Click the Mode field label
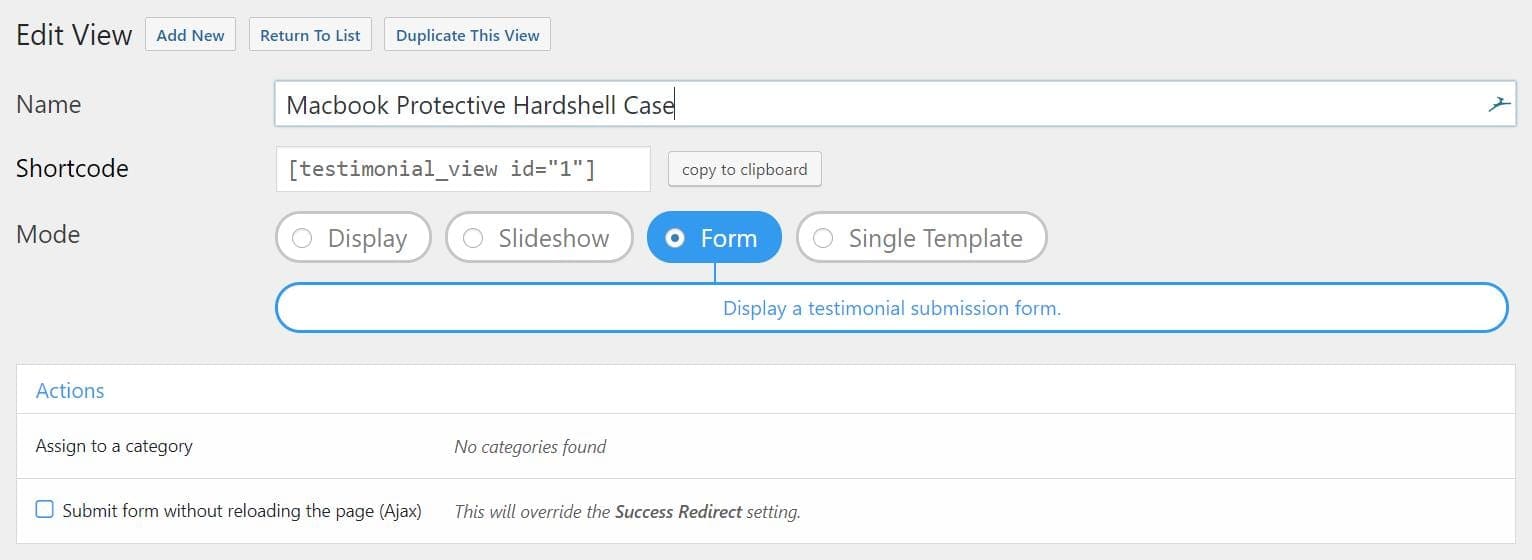Screen dimensions: 1532x560 [x=48, y=234]
